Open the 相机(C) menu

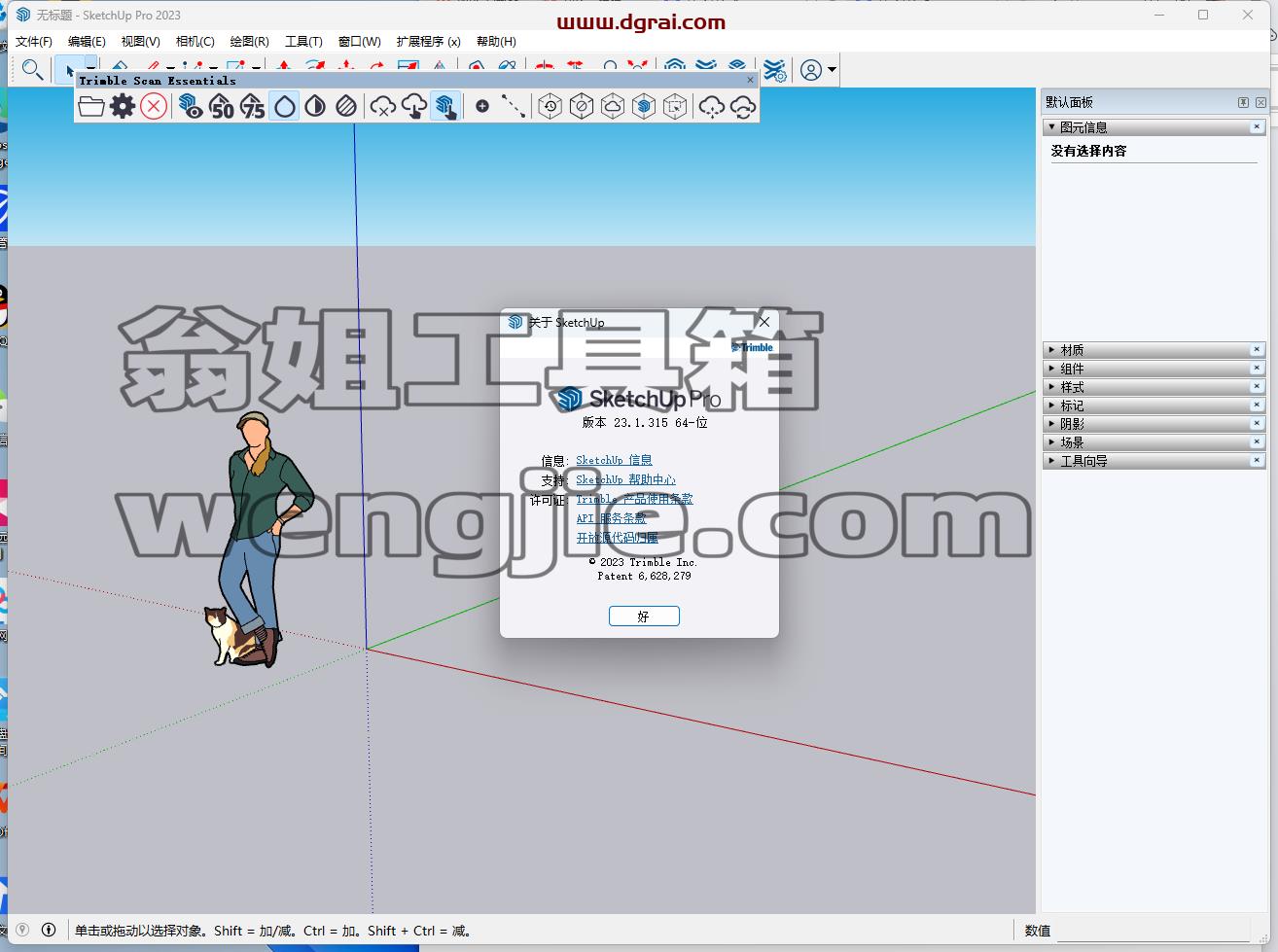[x=195, y=41]
